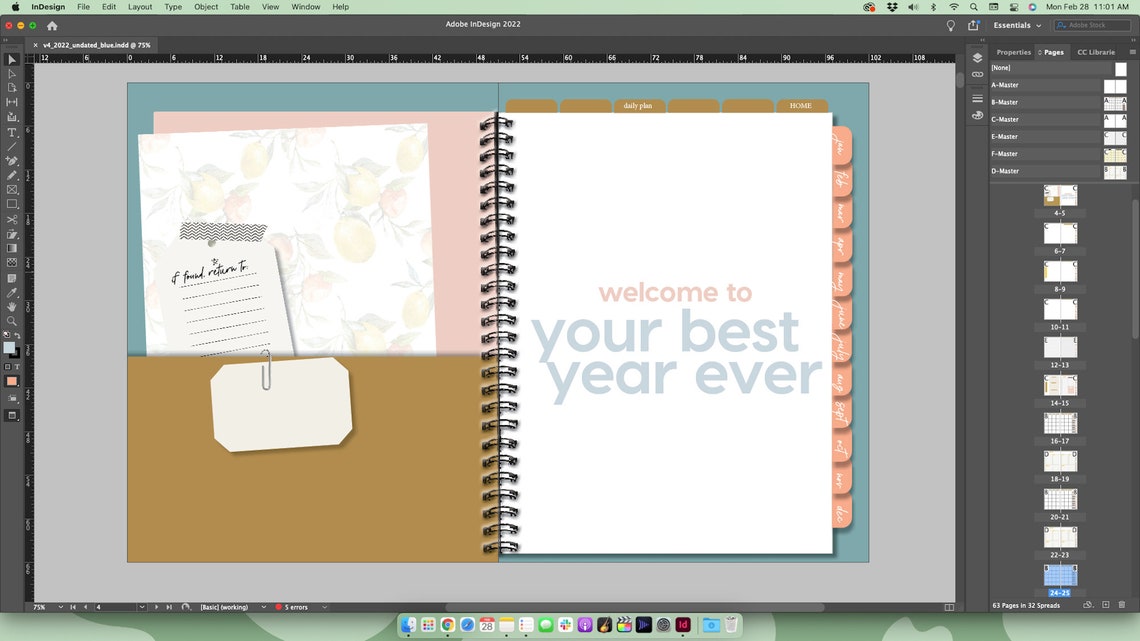Open the Adobe InDesign icon in the Dock
Image resolution: width=1140 pixels, height=641 pixels.
[x=683, y=625]
